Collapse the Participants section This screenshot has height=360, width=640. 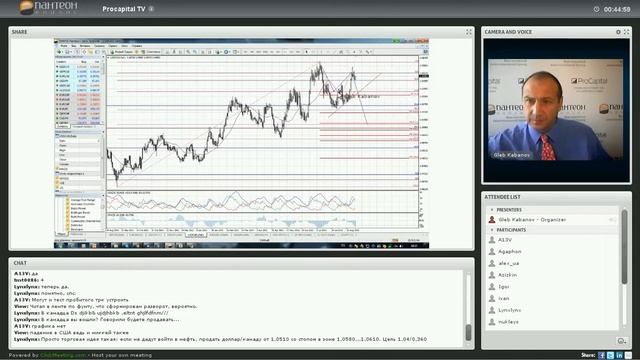[x=491, y=230]
